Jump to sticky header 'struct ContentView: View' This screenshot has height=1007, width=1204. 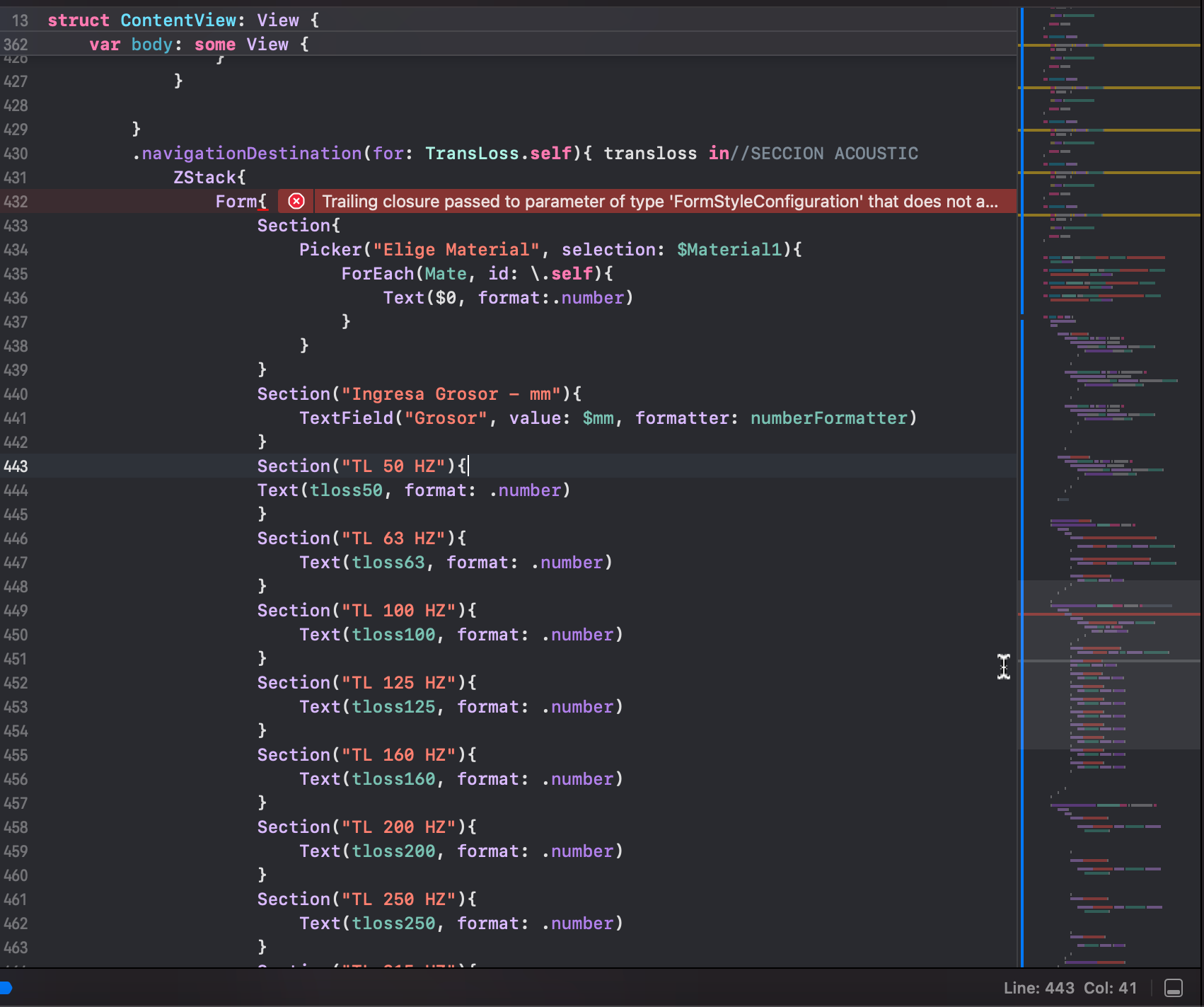183,21
